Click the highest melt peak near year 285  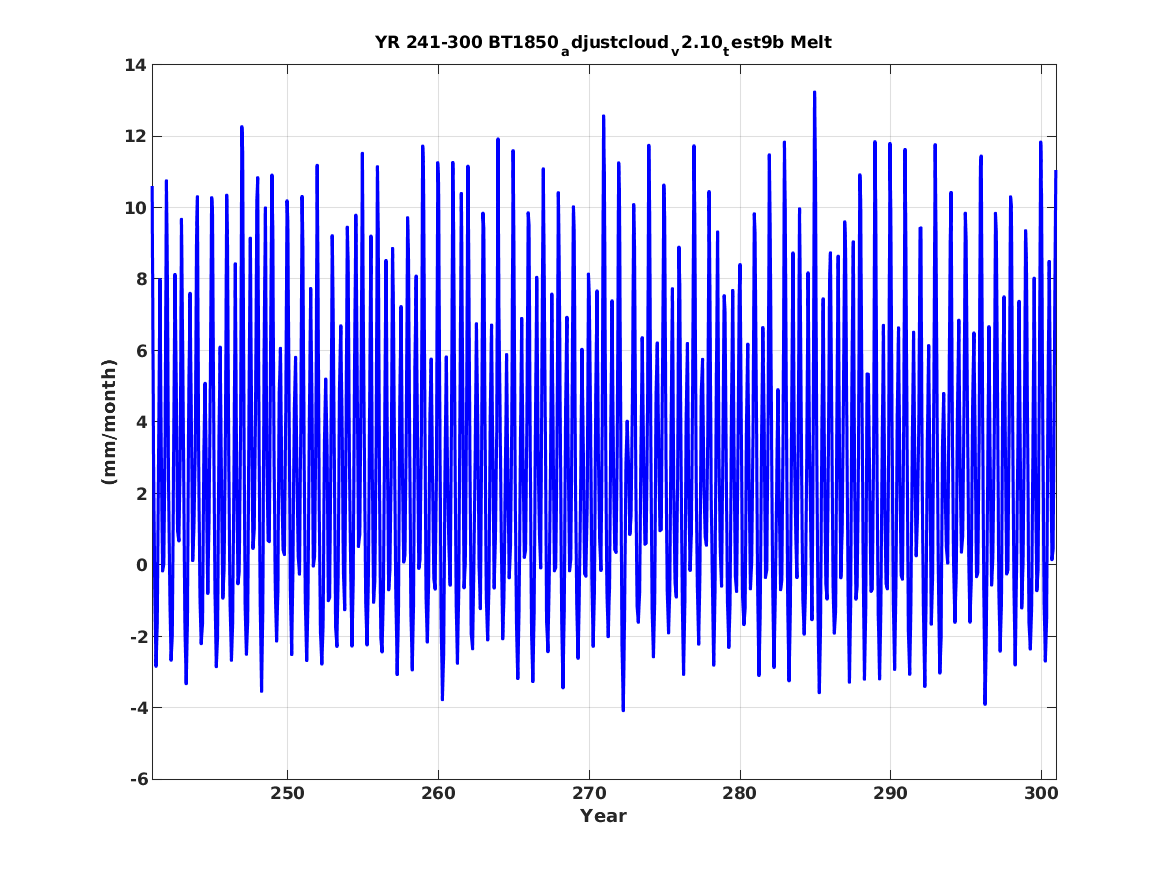[x=814, y=93]
